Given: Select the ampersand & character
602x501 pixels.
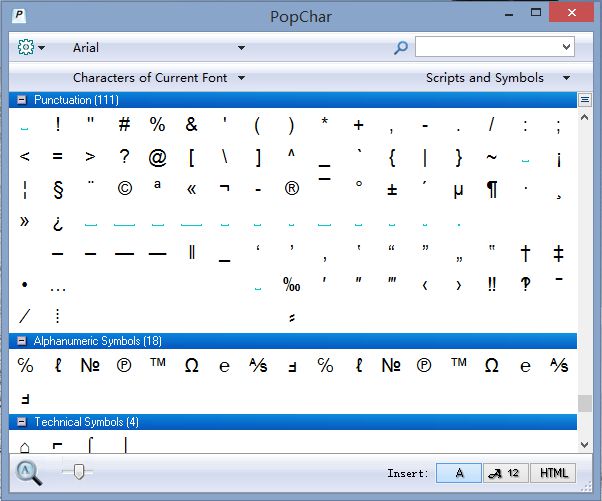Looking at the screenshot, I should 191,124.
